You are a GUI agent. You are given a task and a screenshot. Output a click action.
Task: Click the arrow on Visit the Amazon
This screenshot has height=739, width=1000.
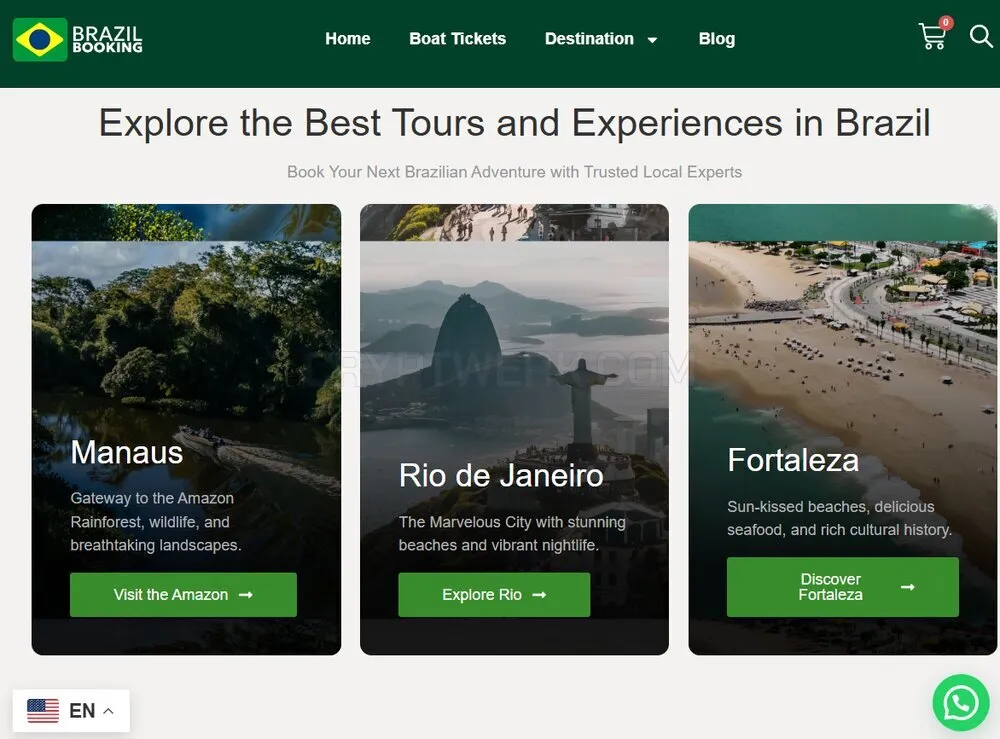tap(246, 595)
